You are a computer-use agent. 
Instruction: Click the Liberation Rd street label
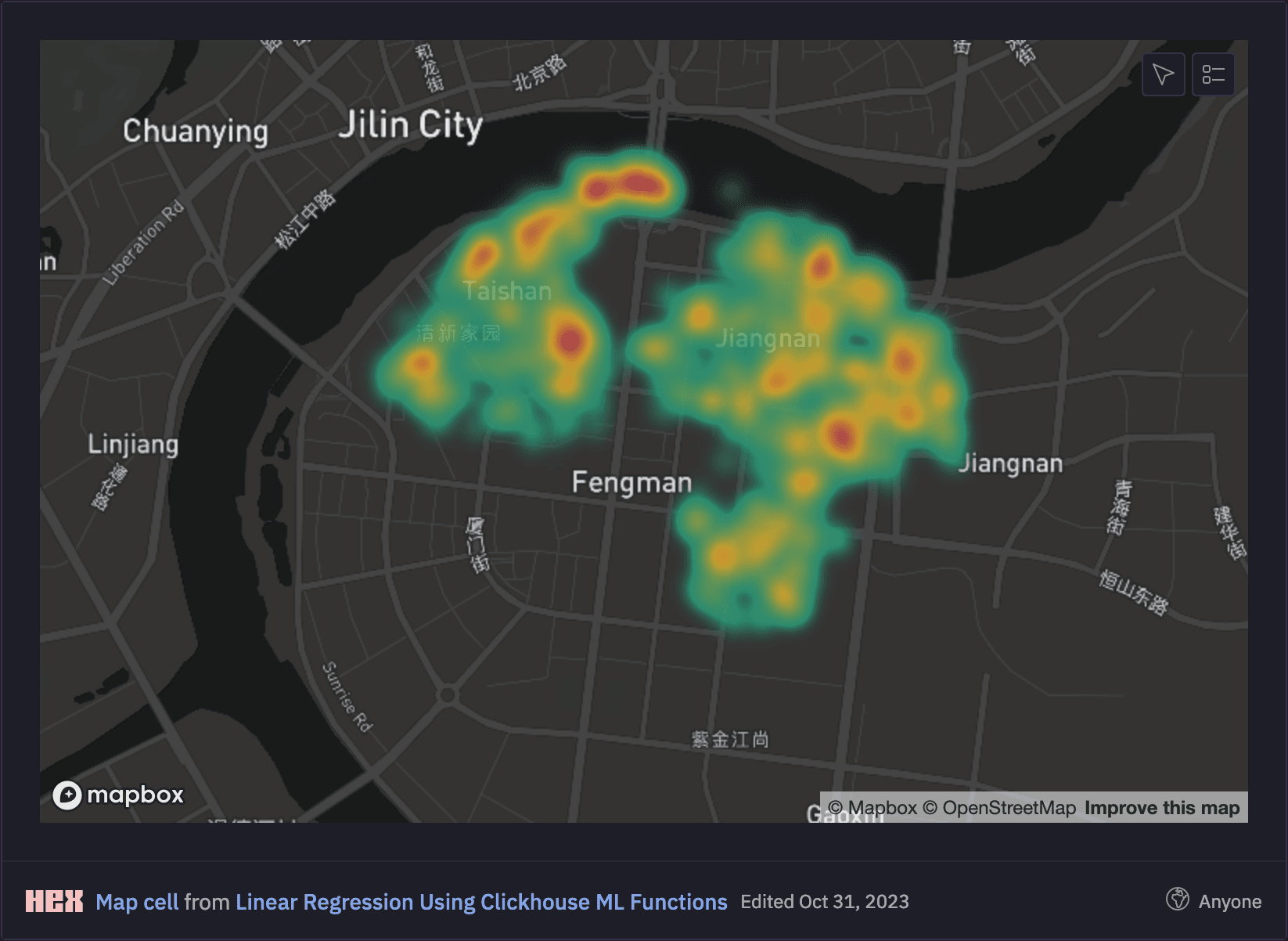point(143,243)
